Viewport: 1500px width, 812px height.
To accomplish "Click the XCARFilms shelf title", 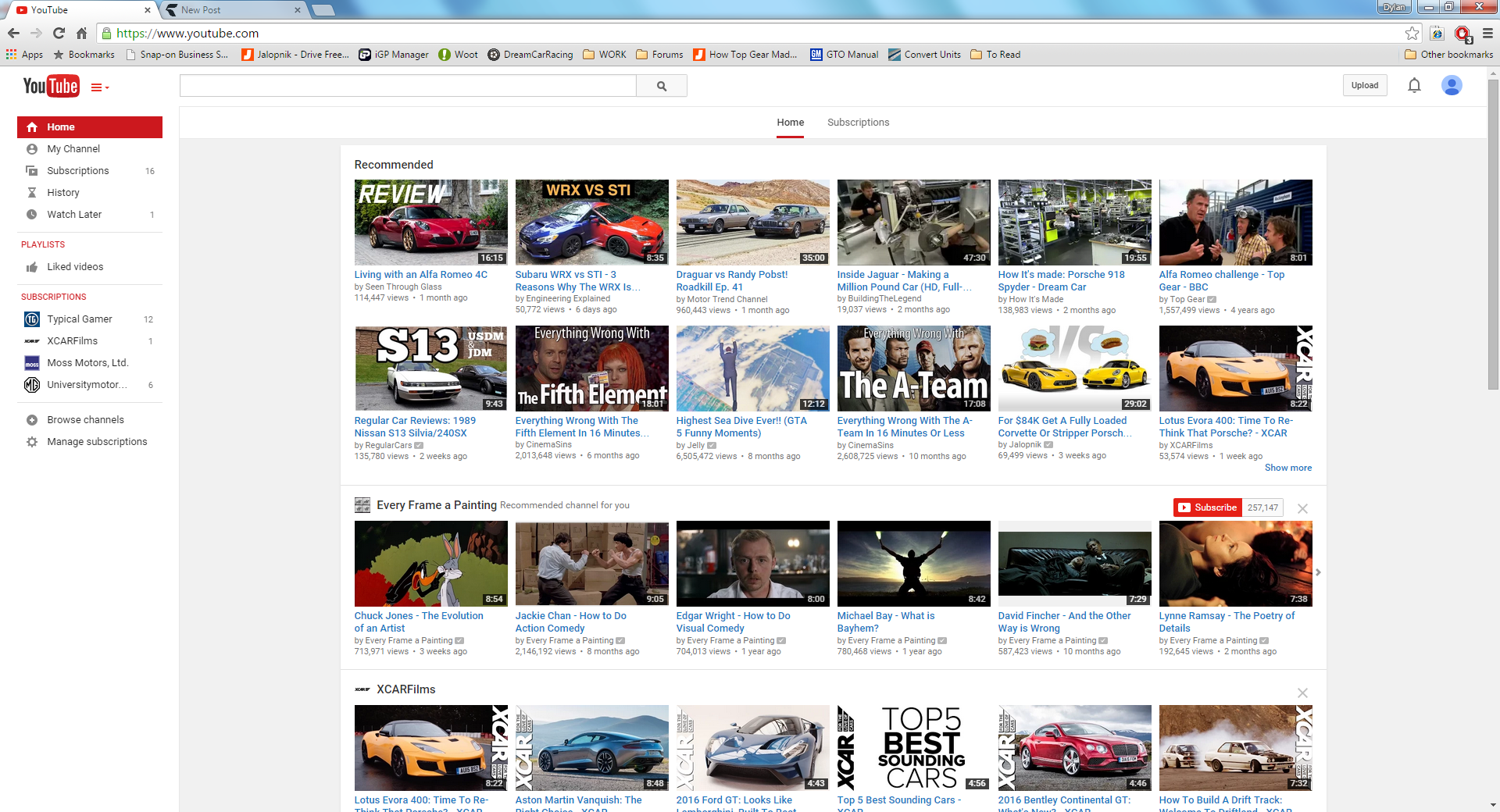I will point(405,689).
